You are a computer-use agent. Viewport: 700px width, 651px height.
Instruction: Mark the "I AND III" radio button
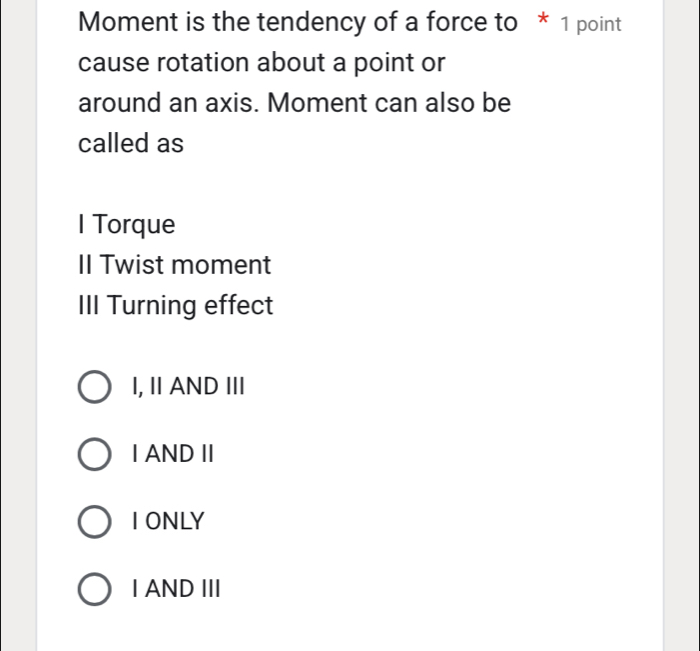point(94,588)
